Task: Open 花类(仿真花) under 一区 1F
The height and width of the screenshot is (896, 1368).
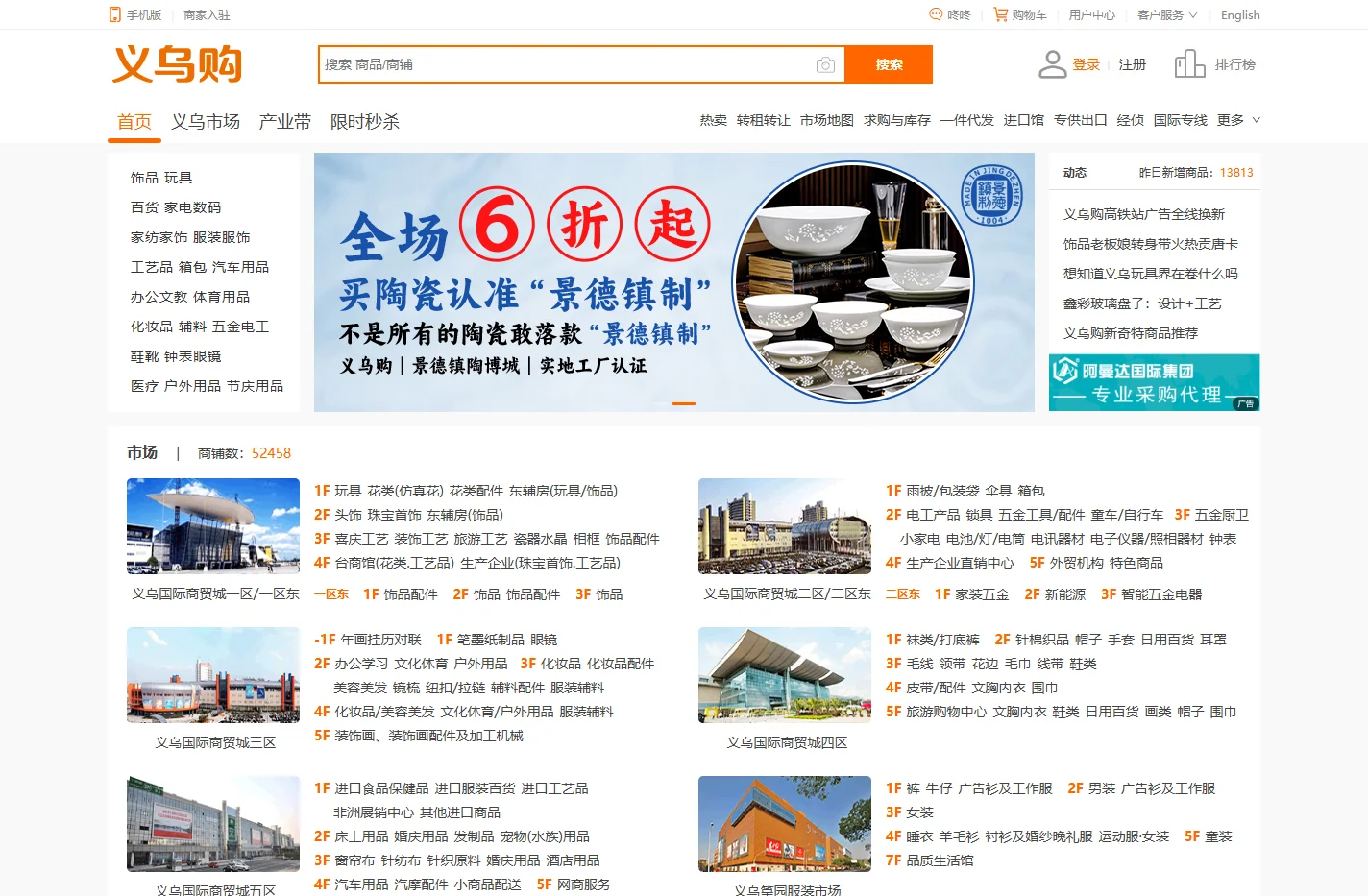Action: (405, 491)
